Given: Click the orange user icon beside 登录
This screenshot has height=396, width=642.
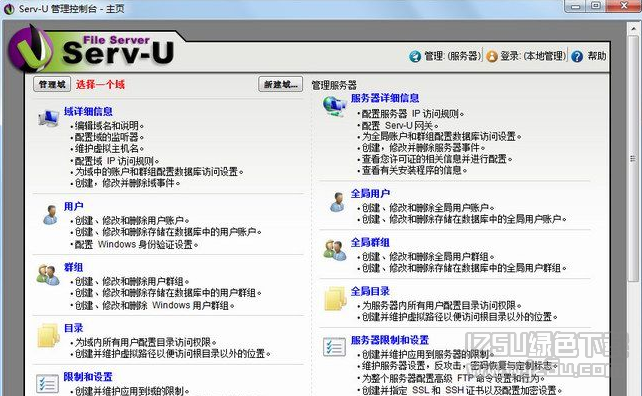Looking at the screenshot, I should (492, 56).
